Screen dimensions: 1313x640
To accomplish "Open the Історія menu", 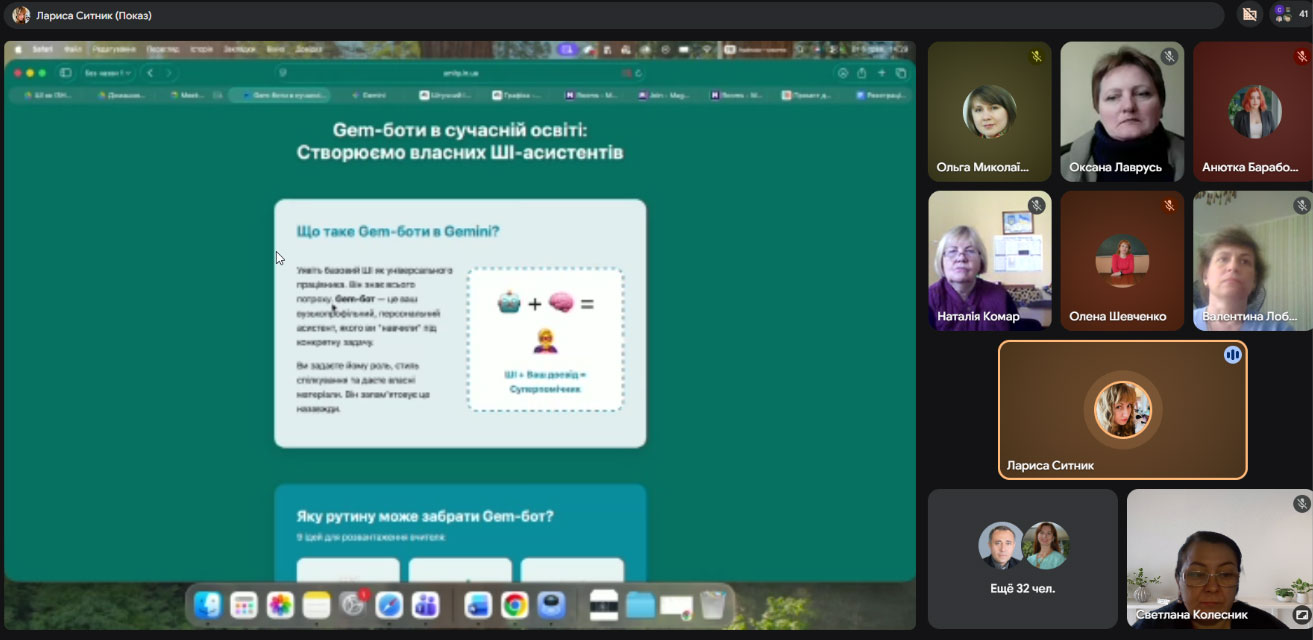I will (202, 48).
